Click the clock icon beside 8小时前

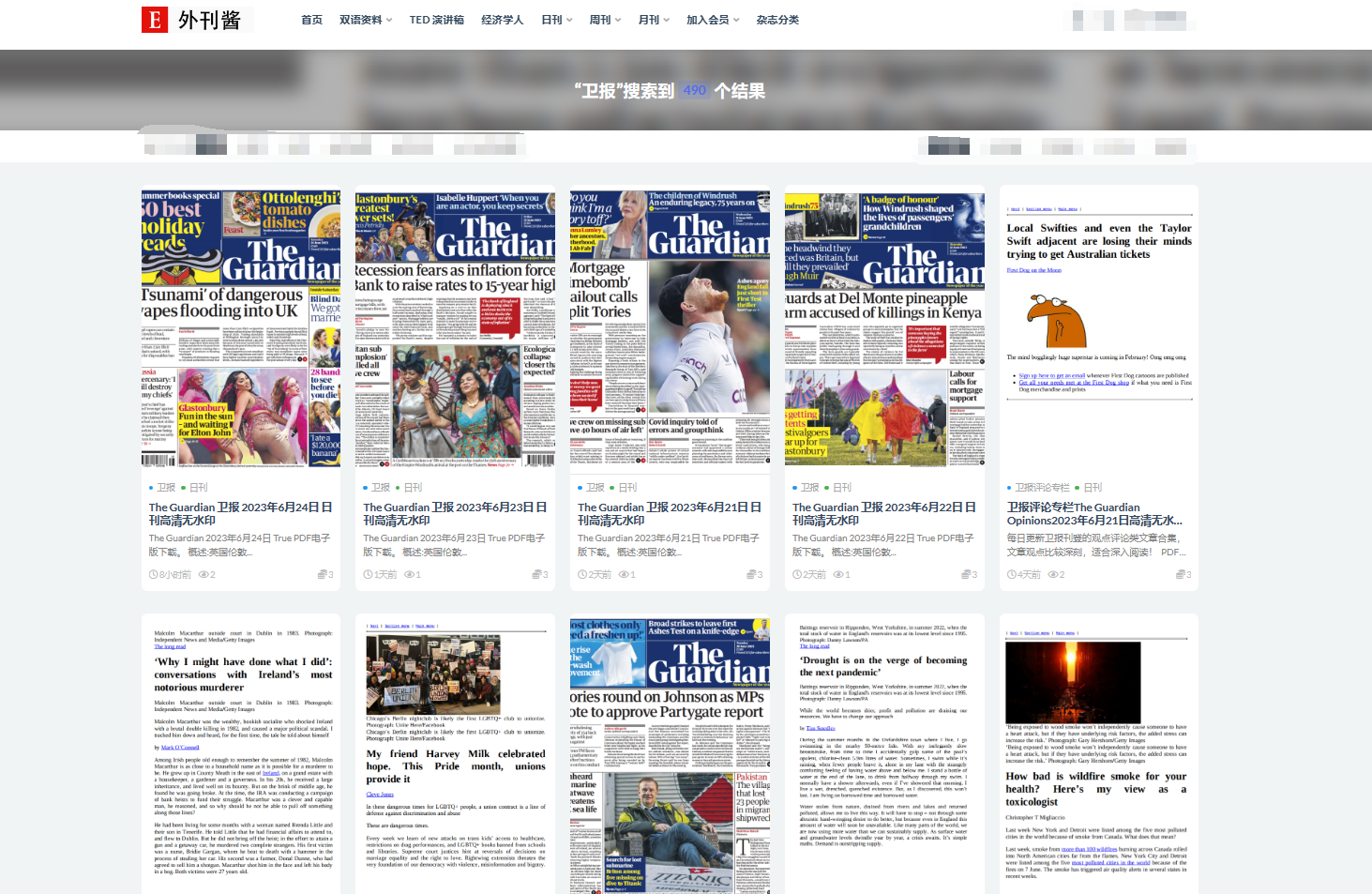(x=154, y=574)
